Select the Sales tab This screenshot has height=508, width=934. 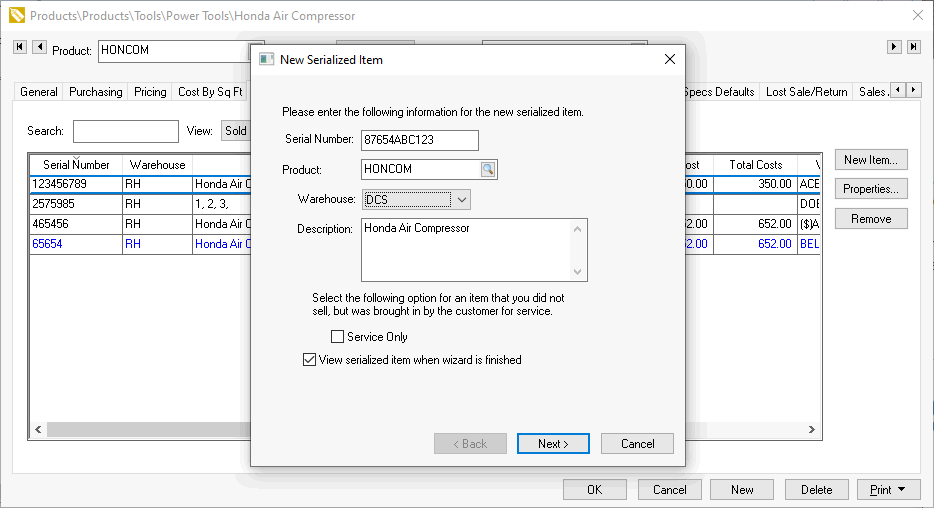[x=873, y=92]
